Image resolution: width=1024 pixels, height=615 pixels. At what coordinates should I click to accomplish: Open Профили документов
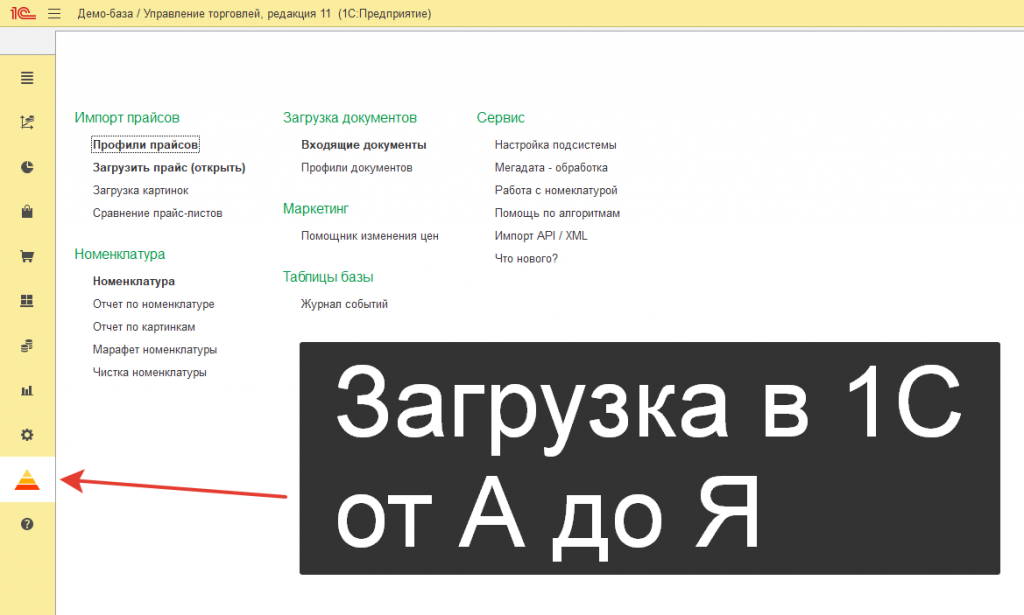point(357,168)
